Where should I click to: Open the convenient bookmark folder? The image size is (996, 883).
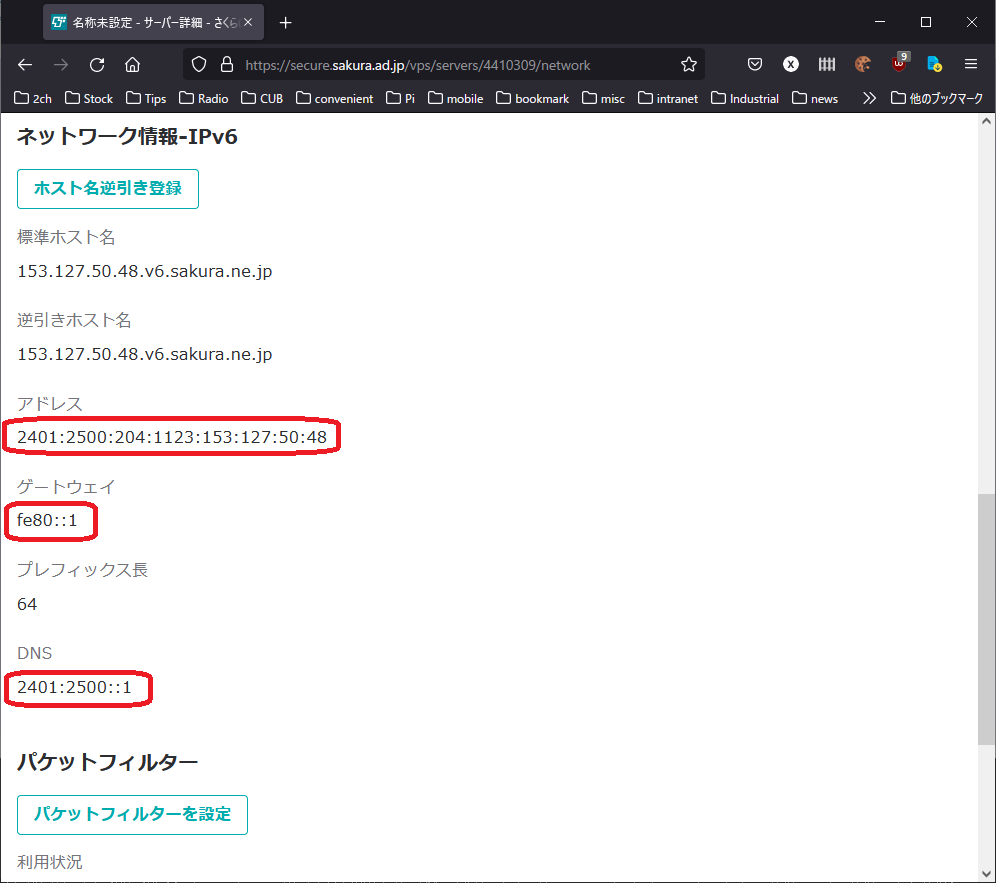coord(335,98)
